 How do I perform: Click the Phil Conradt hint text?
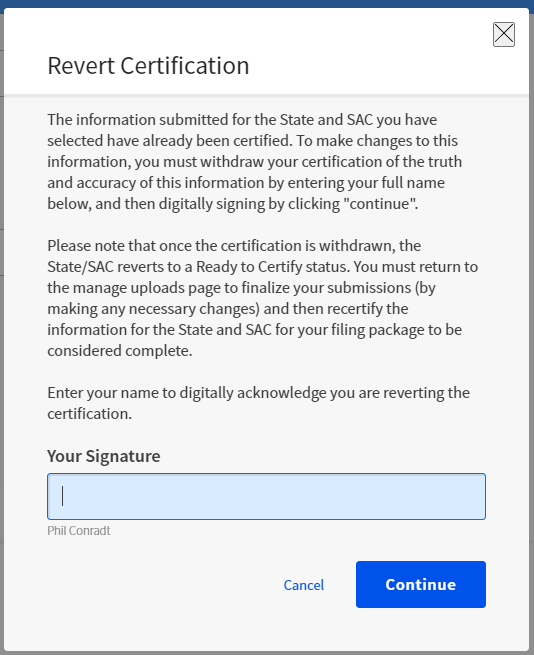click(x=79, y=531)
